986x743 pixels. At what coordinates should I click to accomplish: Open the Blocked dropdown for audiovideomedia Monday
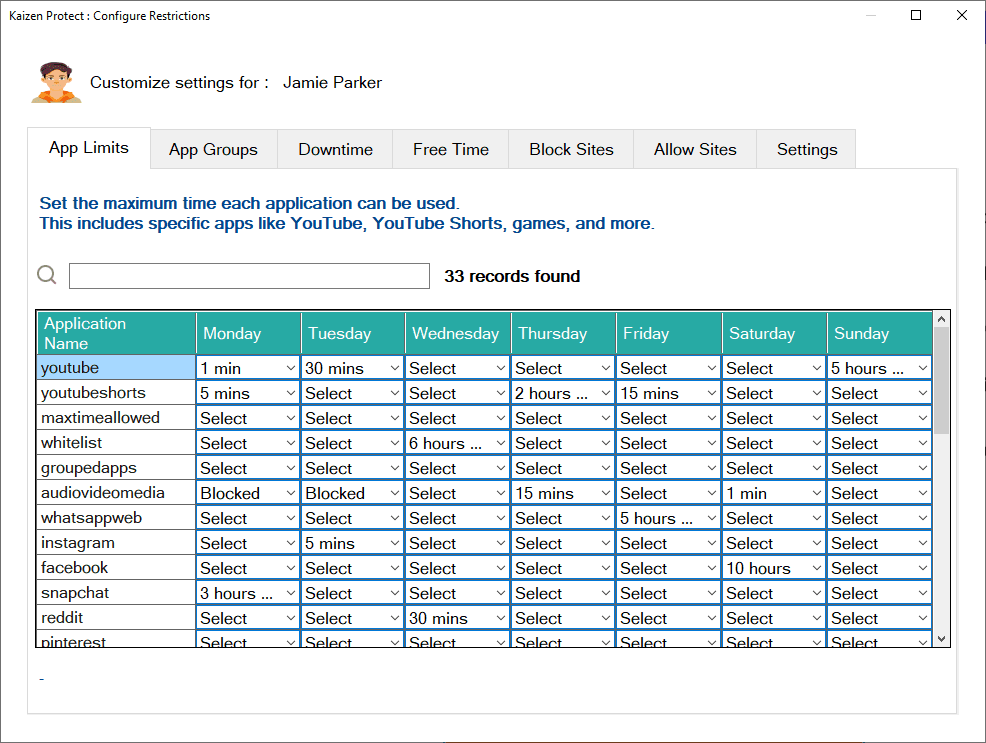247,492
